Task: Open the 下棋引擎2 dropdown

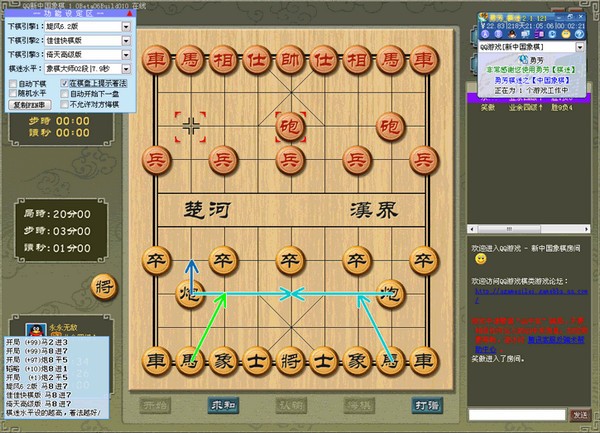Action: 126,41
